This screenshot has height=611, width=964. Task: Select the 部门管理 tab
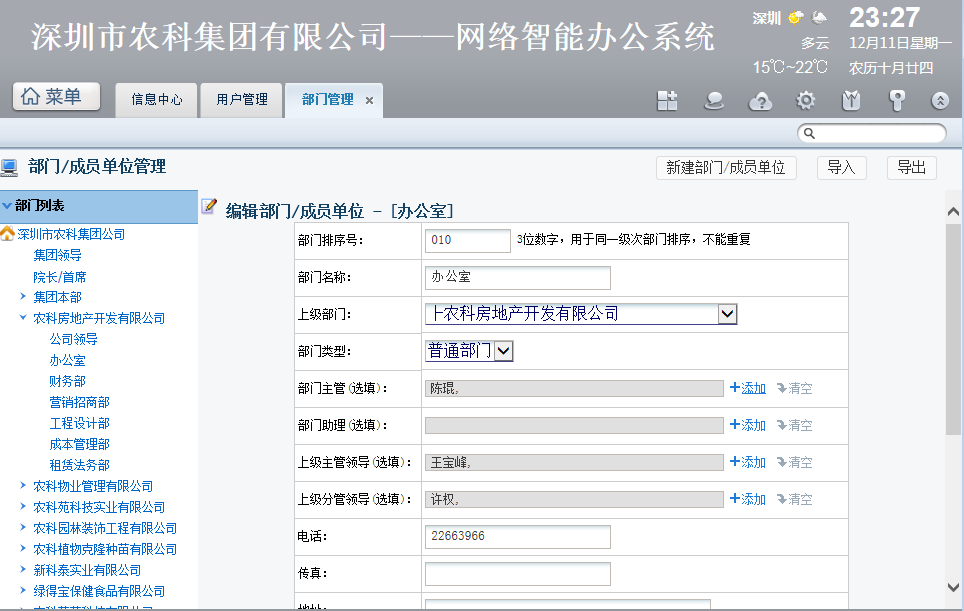[x=328, y=100]
